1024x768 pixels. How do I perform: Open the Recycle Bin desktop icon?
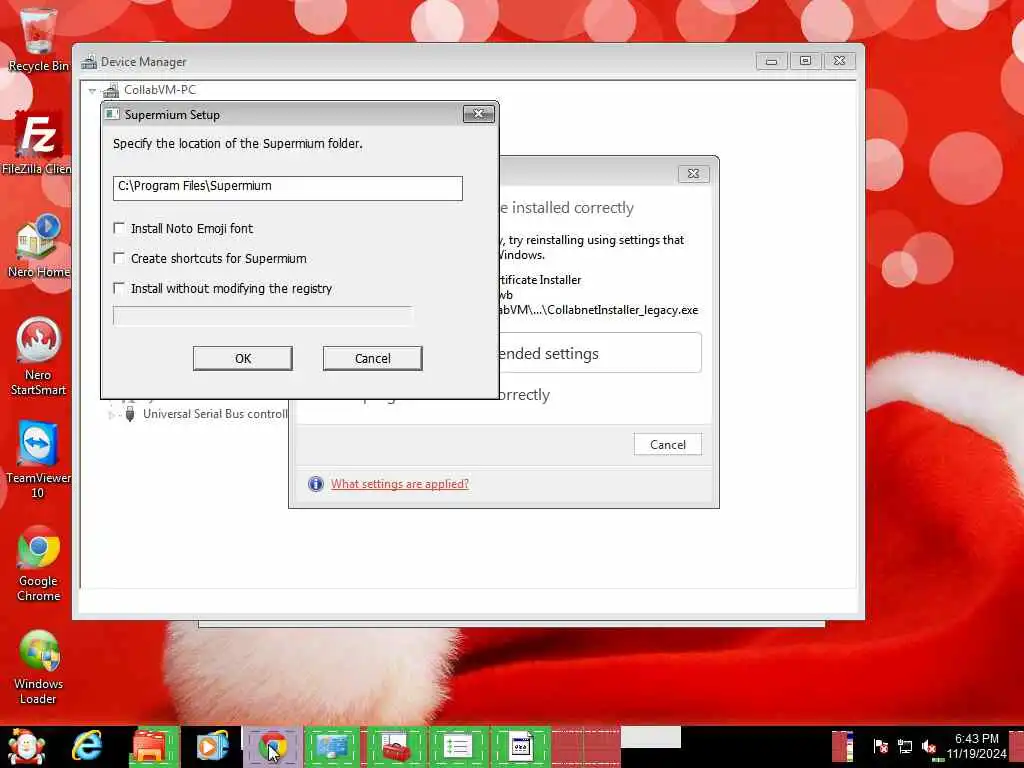(37, 39)
